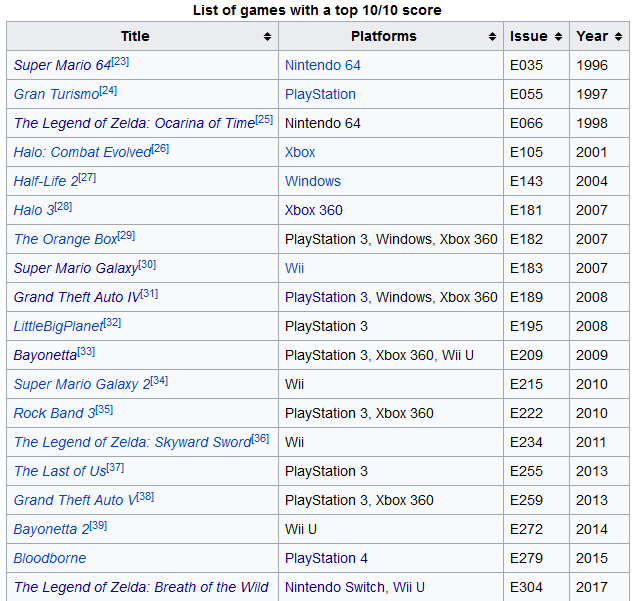Viewport: 635px width, 601px height.
Task: Open The Legend of Zelda: Breath of the Wild link
Action: pos(141,587)
